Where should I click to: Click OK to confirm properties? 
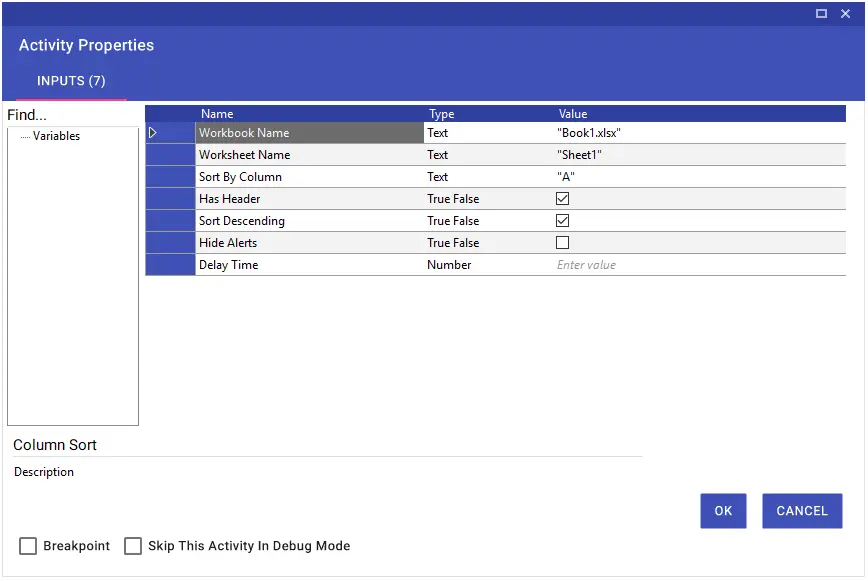[x=723, y=511]
